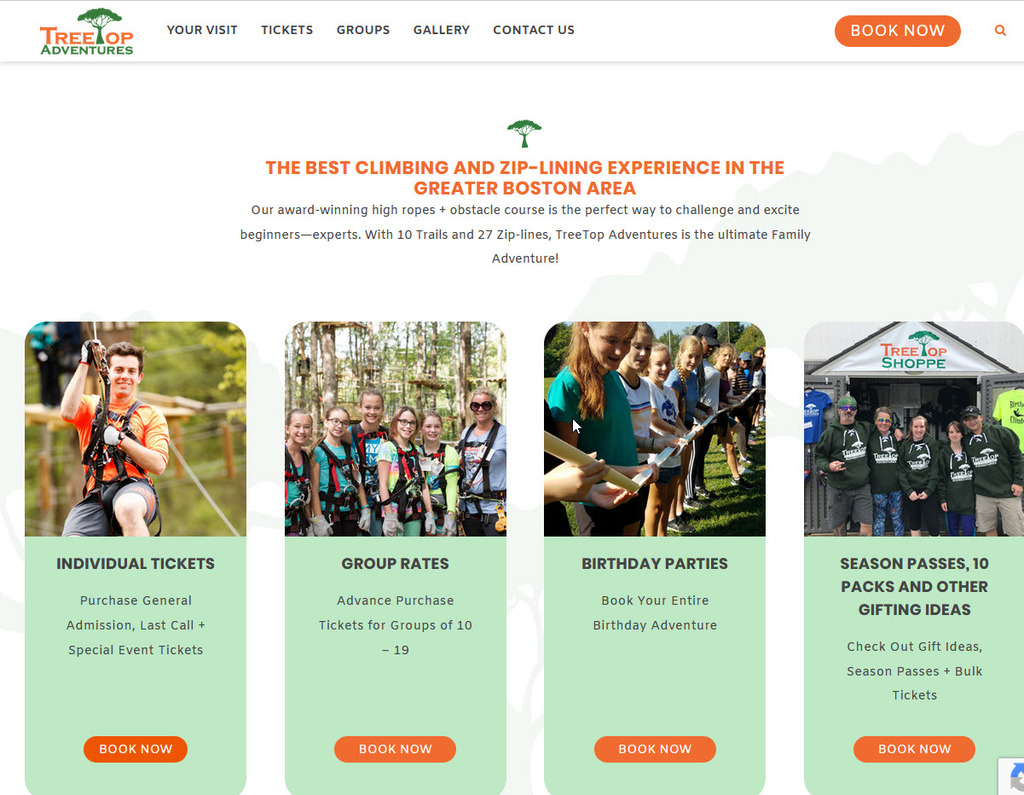Book Now under Birthday Parties
The height and width of the screenshot is (795, 1024).
click(655, 749)
